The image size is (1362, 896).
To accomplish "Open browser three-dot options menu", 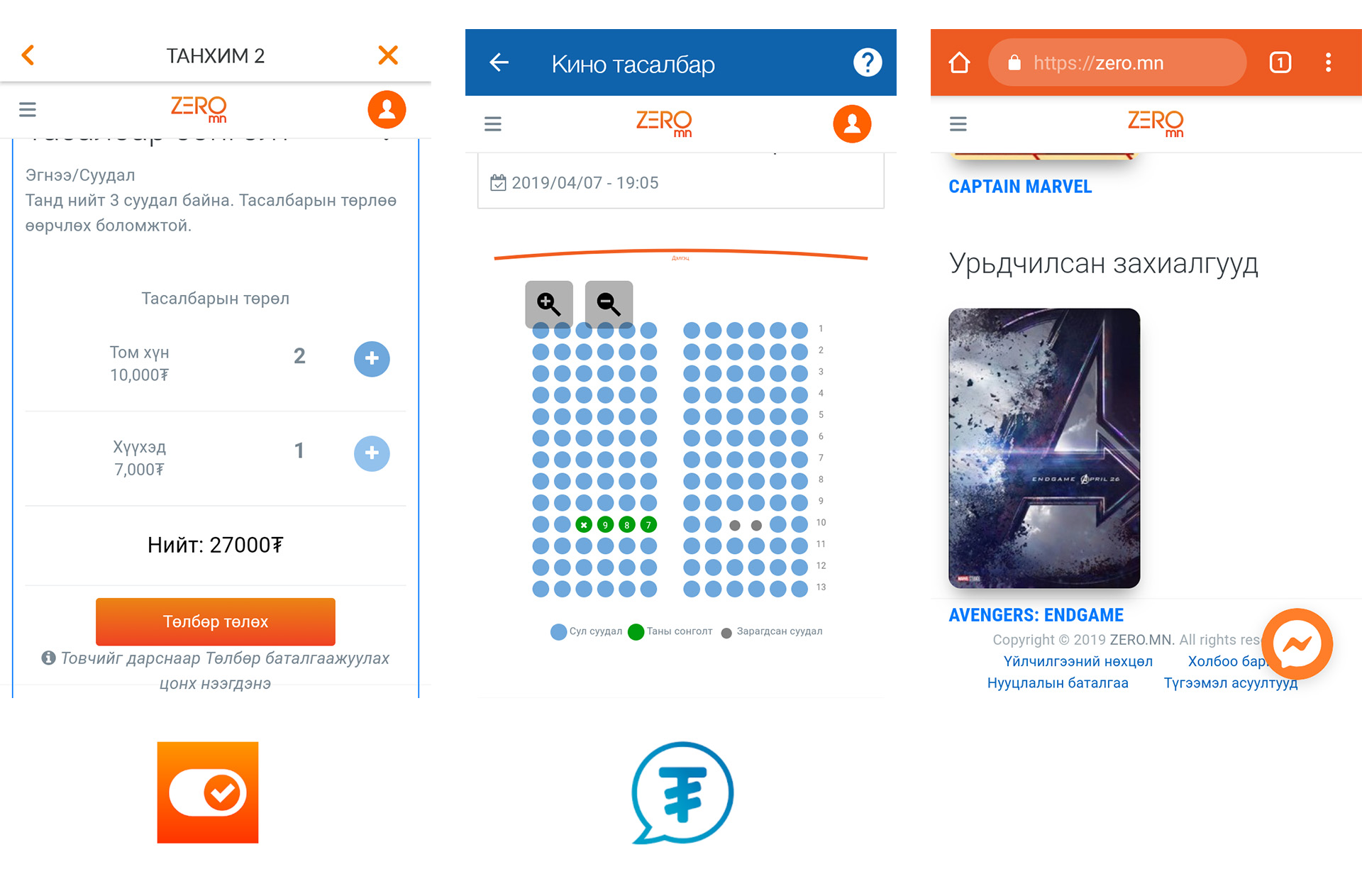I will pyautogui.click(x=1329, y=62).
